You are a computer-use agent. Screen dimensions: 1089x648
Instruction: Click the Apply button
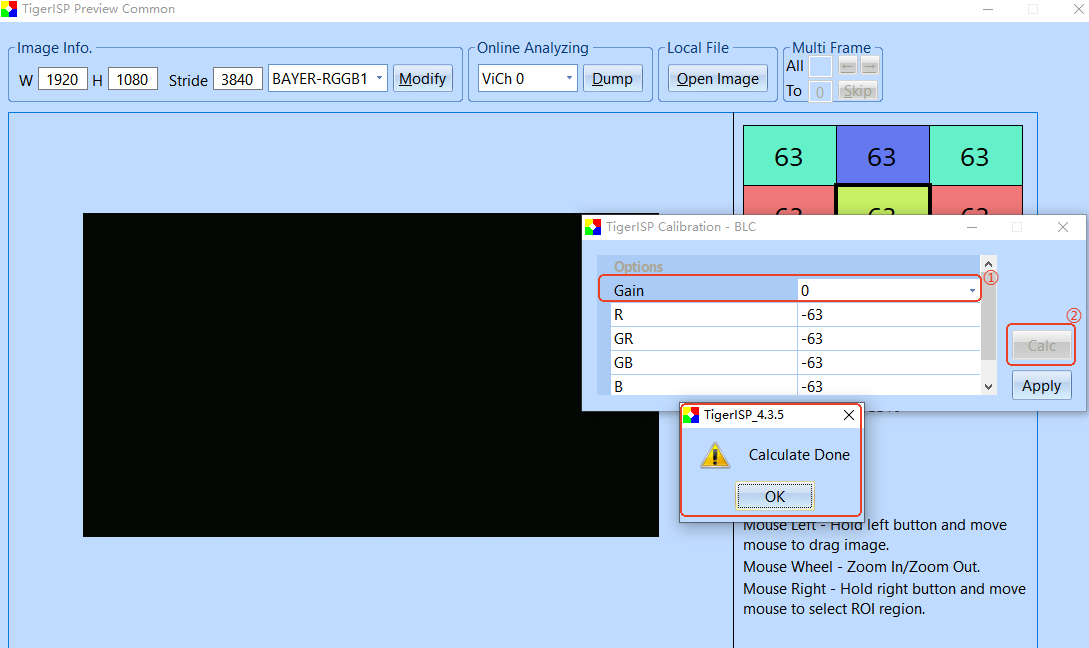[1041, 386]
